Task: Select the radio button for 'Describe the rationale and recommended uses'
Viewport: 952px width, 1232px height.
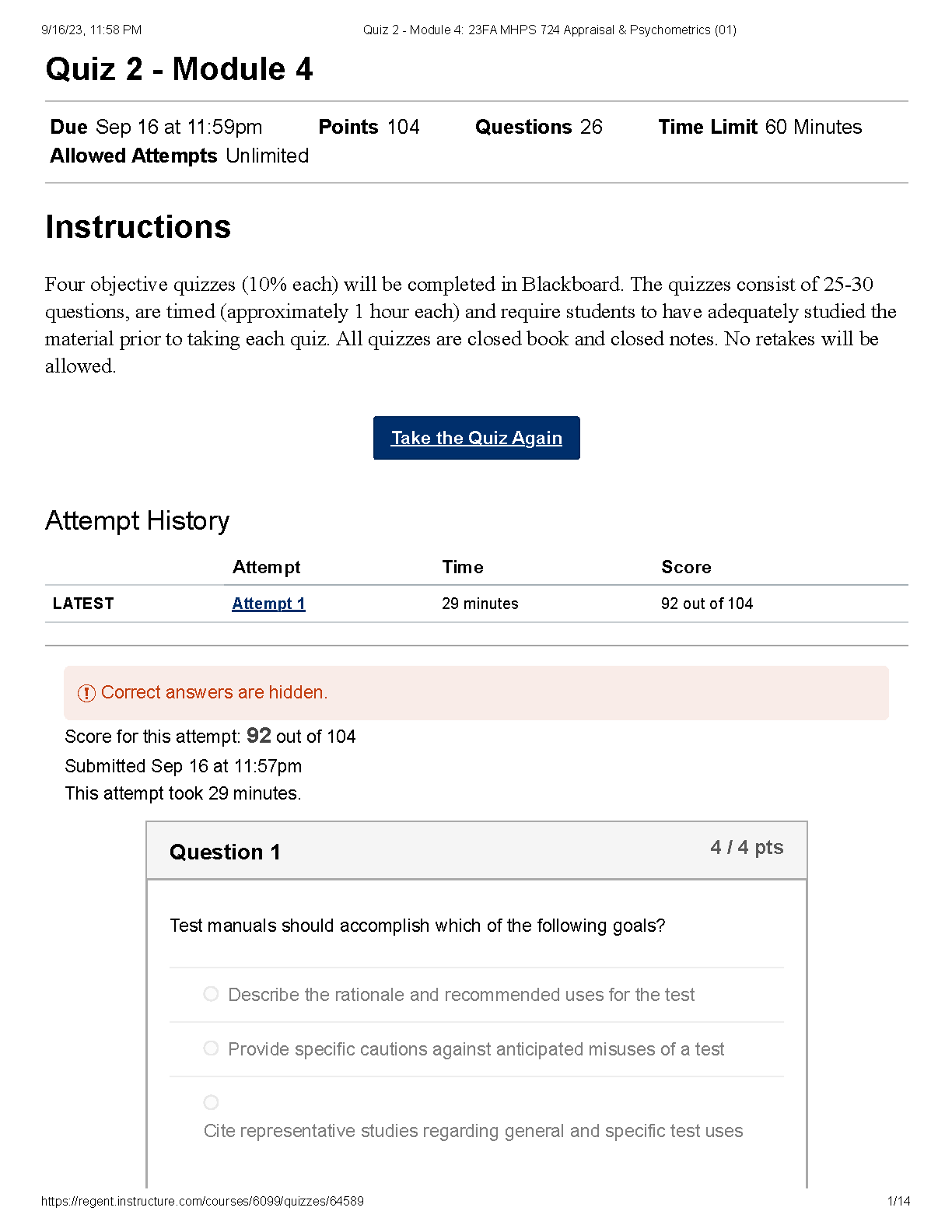Action: [211, 994]
